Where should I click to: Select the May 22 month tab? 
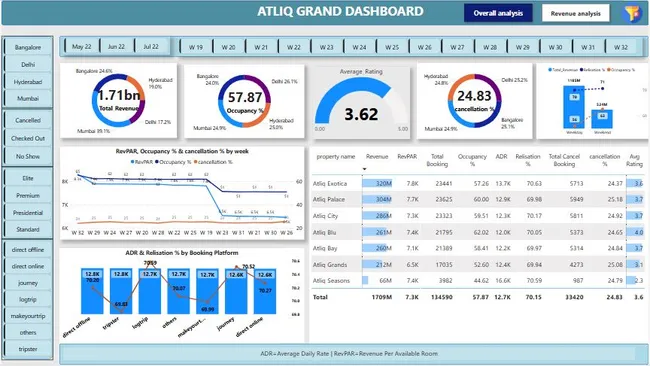click(82, 46)
